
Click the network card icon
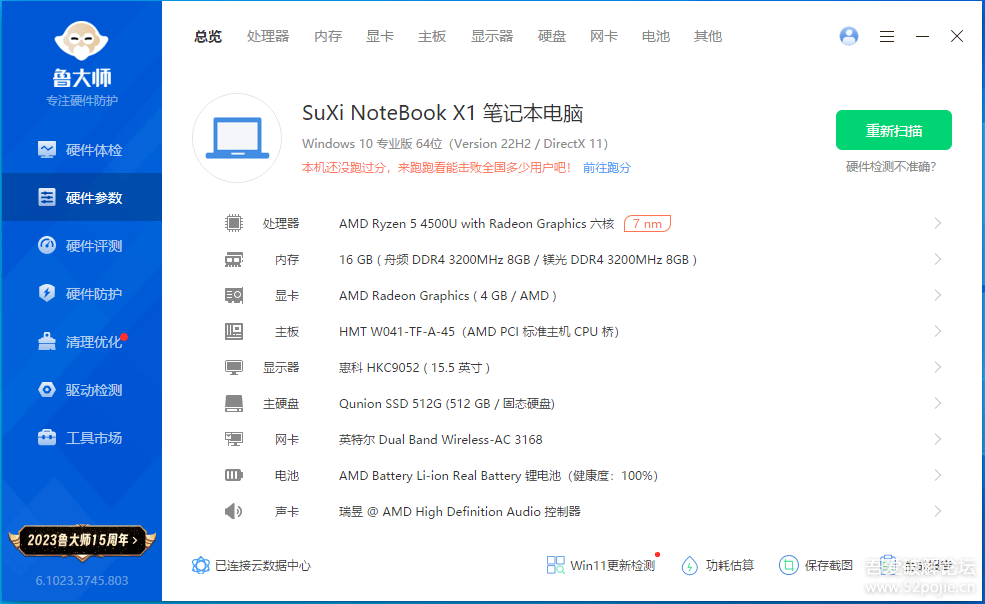point(234,439)
